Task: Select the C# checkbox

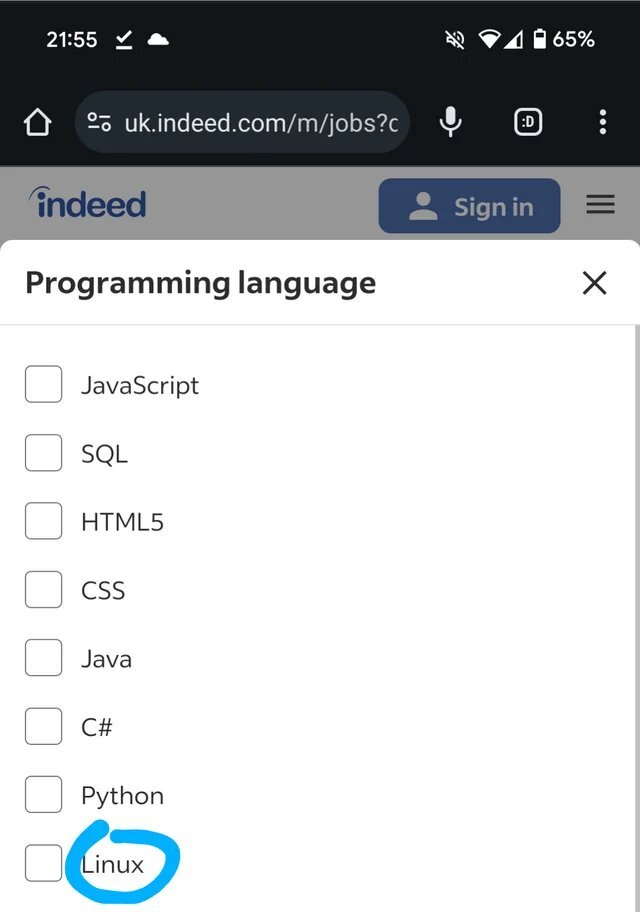Action: click(43, 727)
